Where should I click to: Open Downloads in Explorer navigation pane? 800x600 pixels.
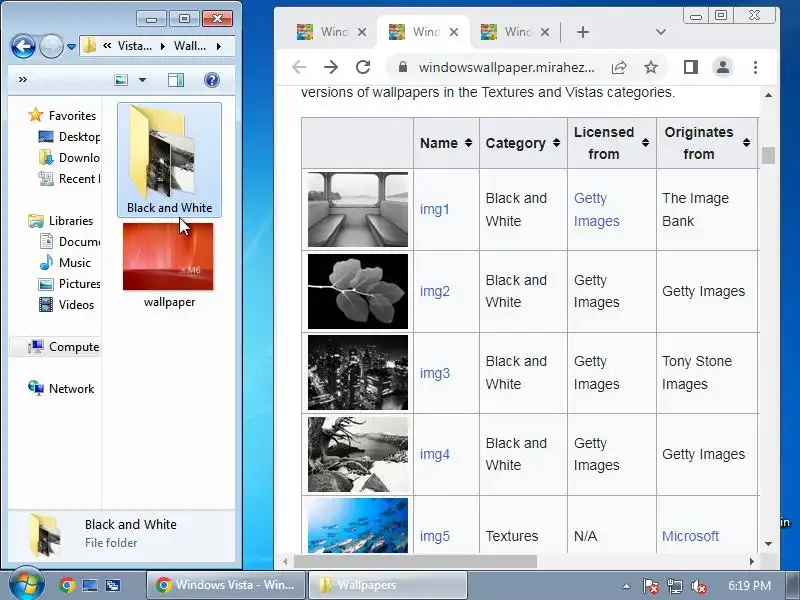[69, 158]
